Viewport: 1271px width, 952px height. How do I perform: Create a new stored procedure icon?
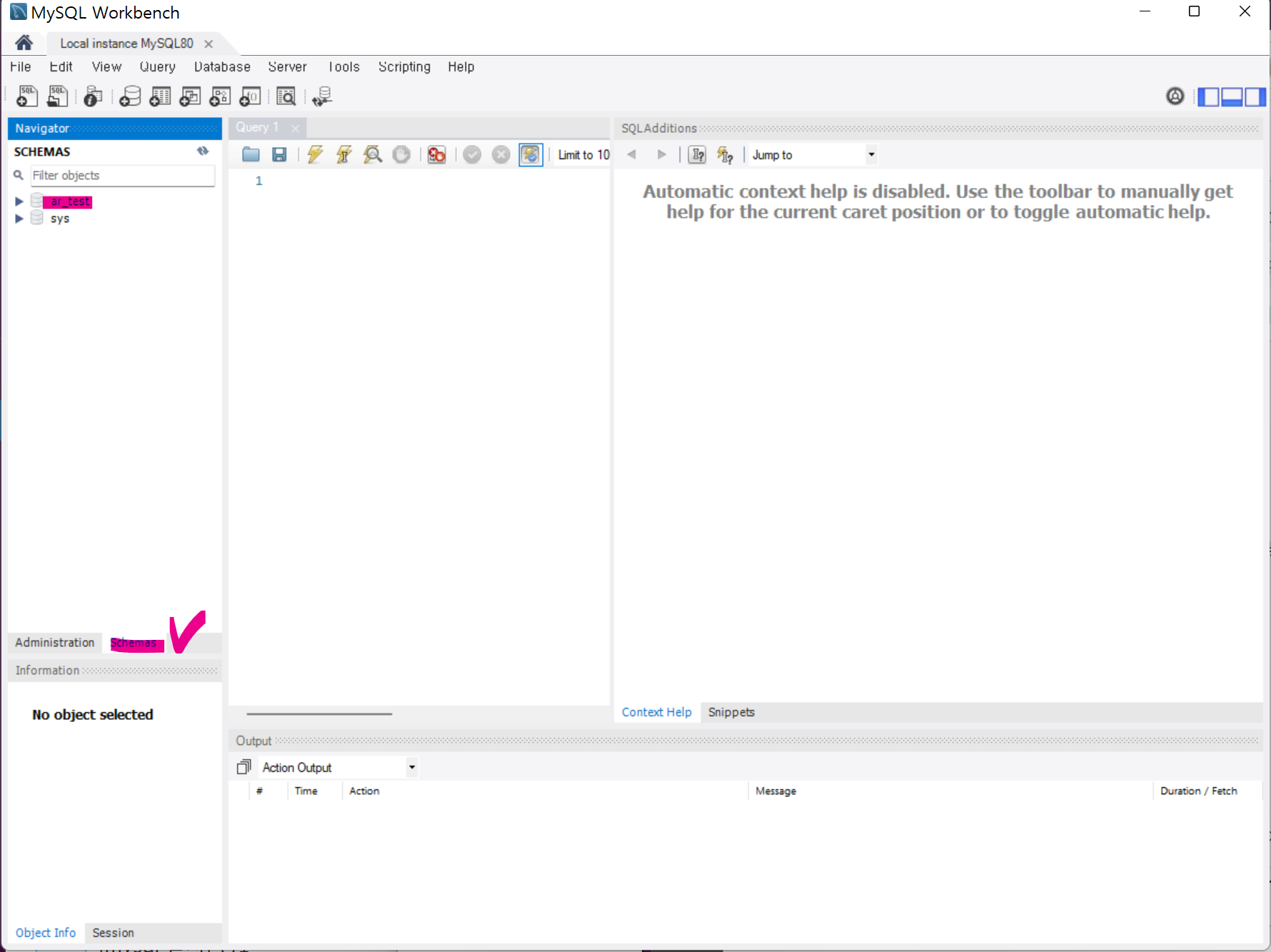pos(220,96)
